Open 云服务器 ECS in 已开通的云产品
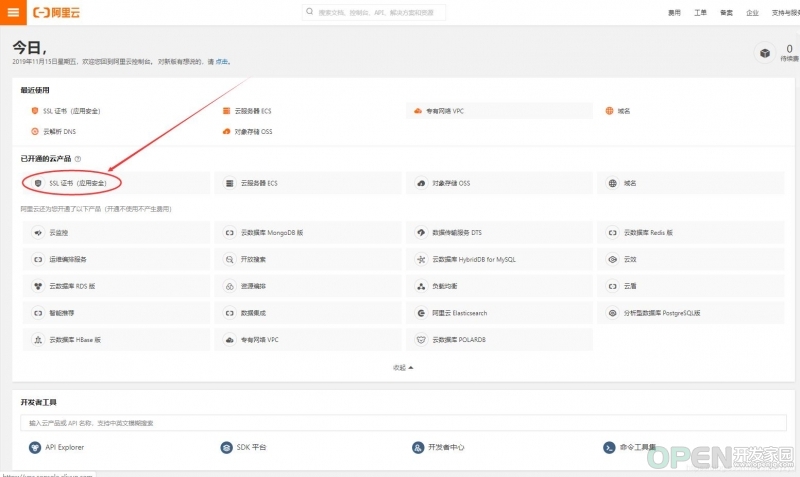This screenshot has height=477, width=800. click(x=308, y=183)
